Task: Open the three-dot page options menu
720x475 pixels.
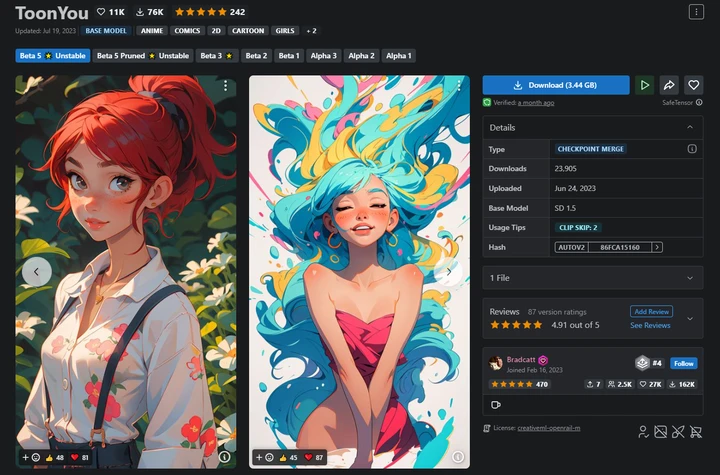Action: [x=696, y=12]
